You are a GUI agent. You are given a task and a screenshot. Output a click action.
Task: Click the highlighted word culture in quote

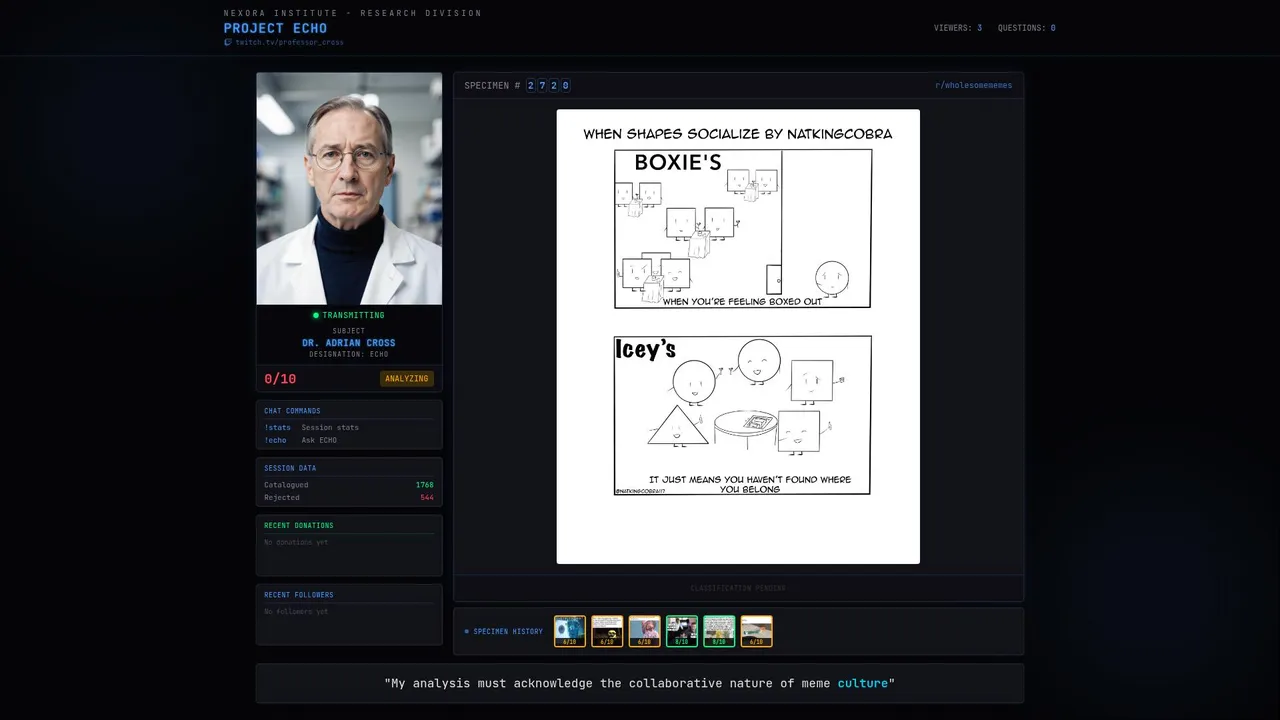[x=862, y=683]
